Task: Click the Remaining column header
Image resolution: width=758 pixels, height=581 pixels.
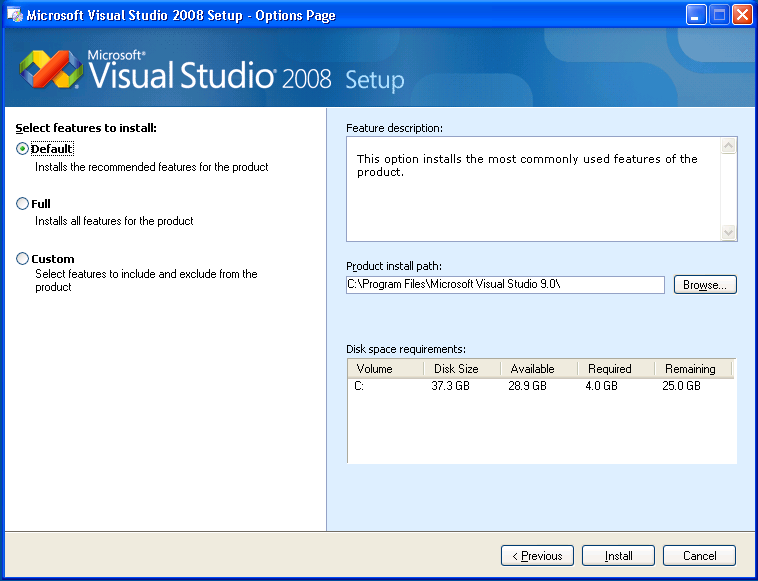Action: (x=690, y=369)
